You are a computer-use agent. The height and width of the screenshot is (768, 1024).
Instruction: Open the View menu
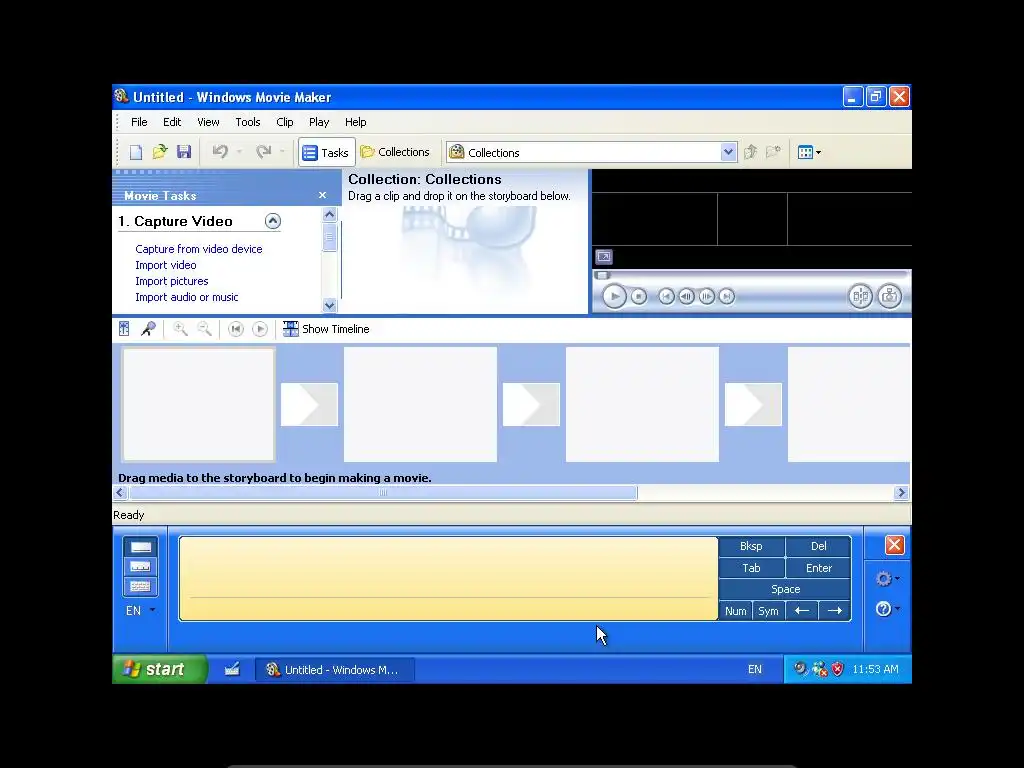pyautogui.click(x=208, y=122)
